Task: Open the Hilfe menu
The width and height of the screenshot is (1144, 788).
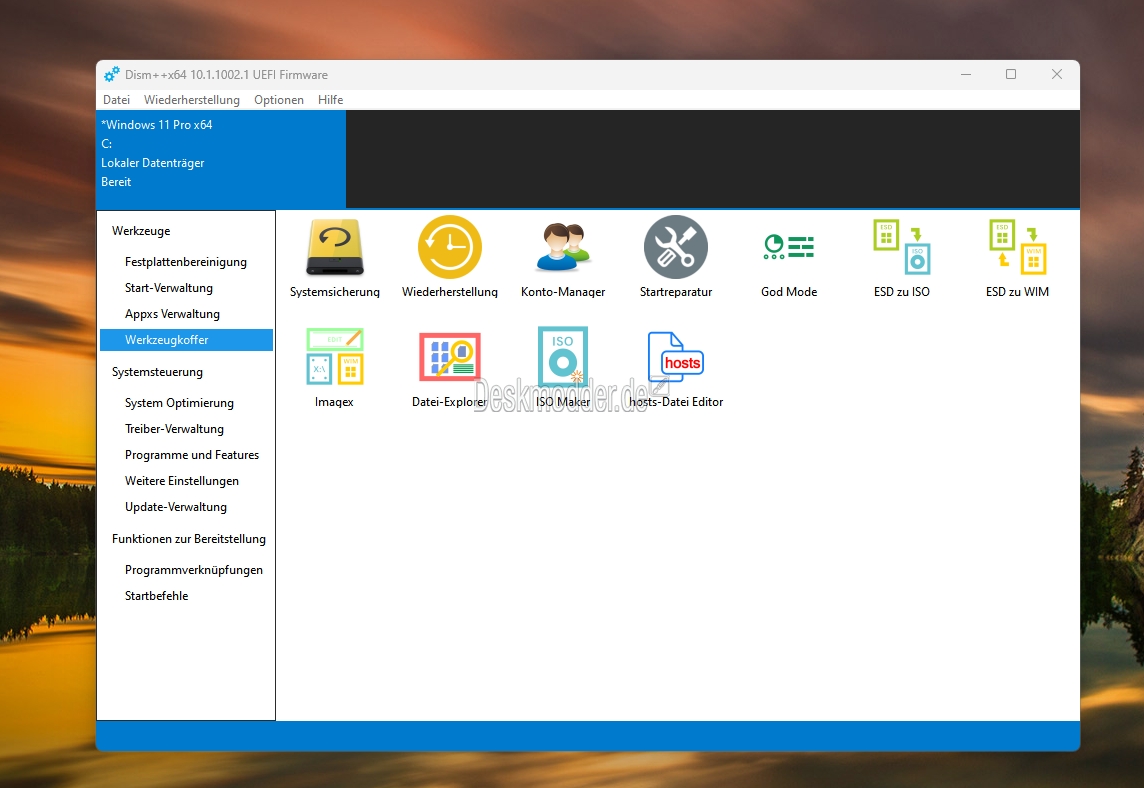Action: [330, 100]
